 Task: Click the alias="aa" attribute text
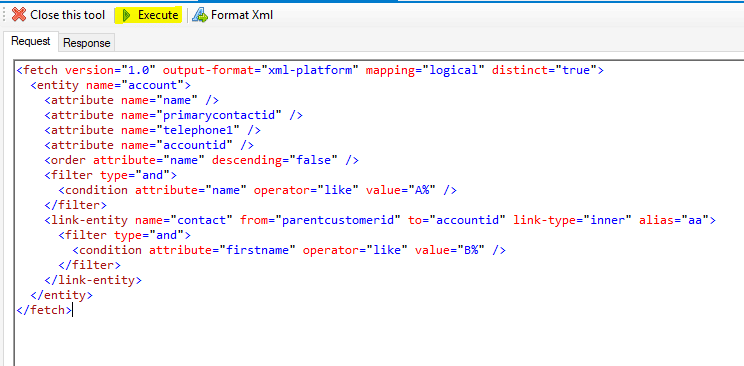coord(673,220)
